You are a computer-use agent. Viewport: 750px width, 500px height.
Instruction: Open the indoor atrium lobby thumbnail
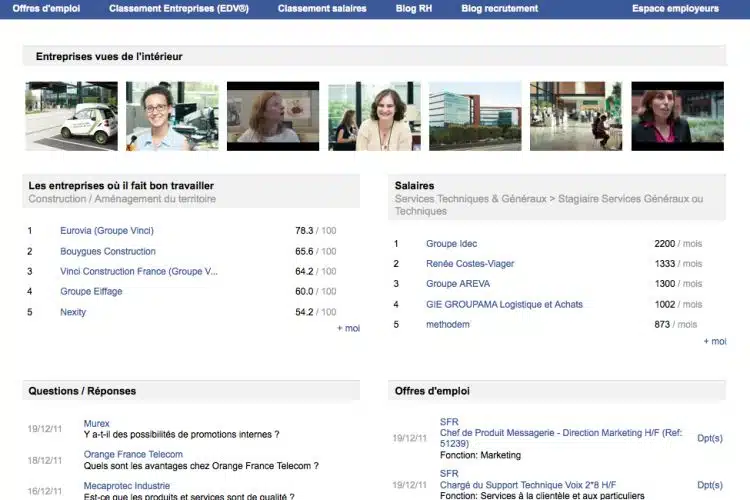576,116
